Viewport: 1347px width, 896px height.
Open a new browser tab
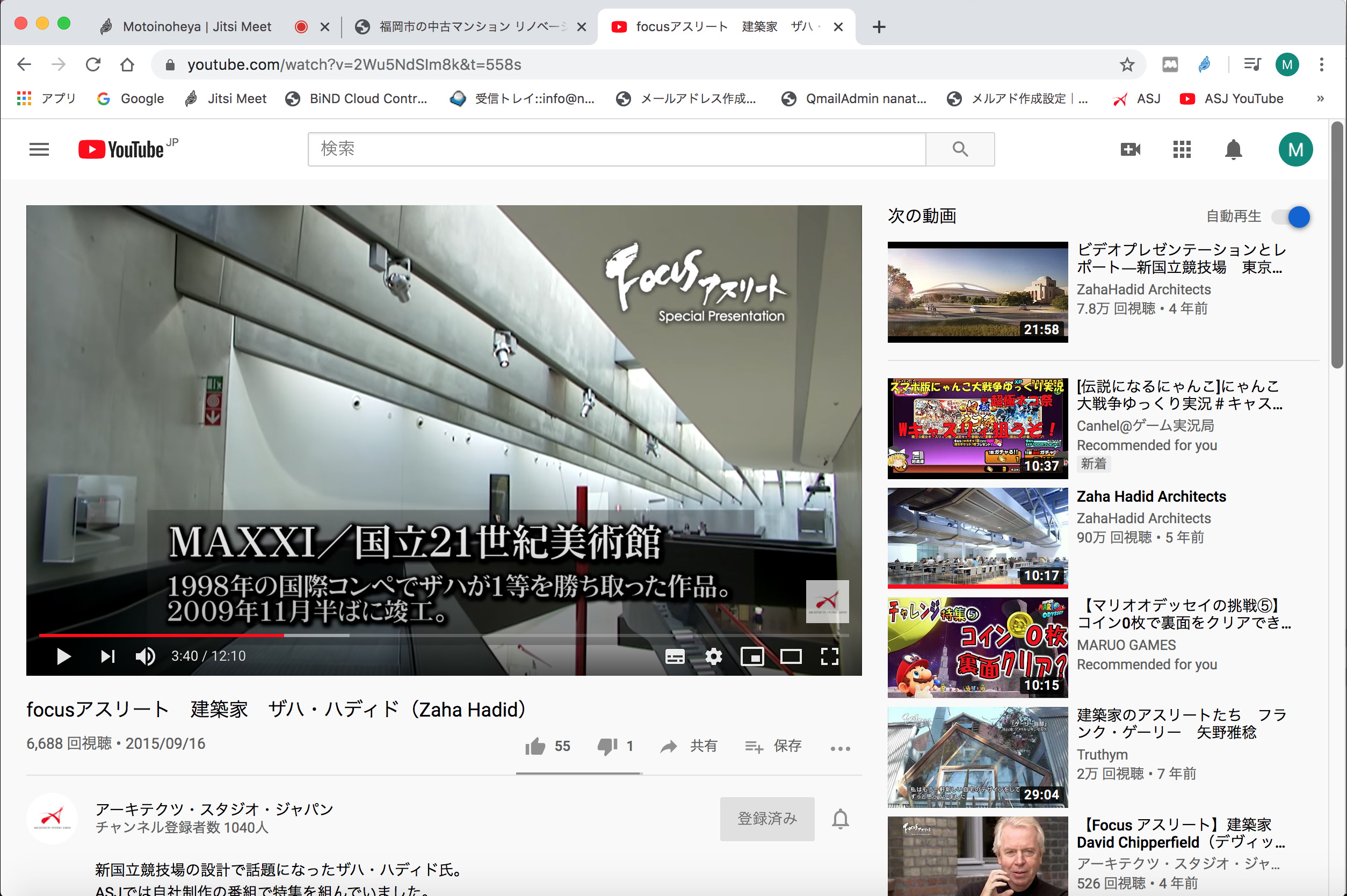879,27
